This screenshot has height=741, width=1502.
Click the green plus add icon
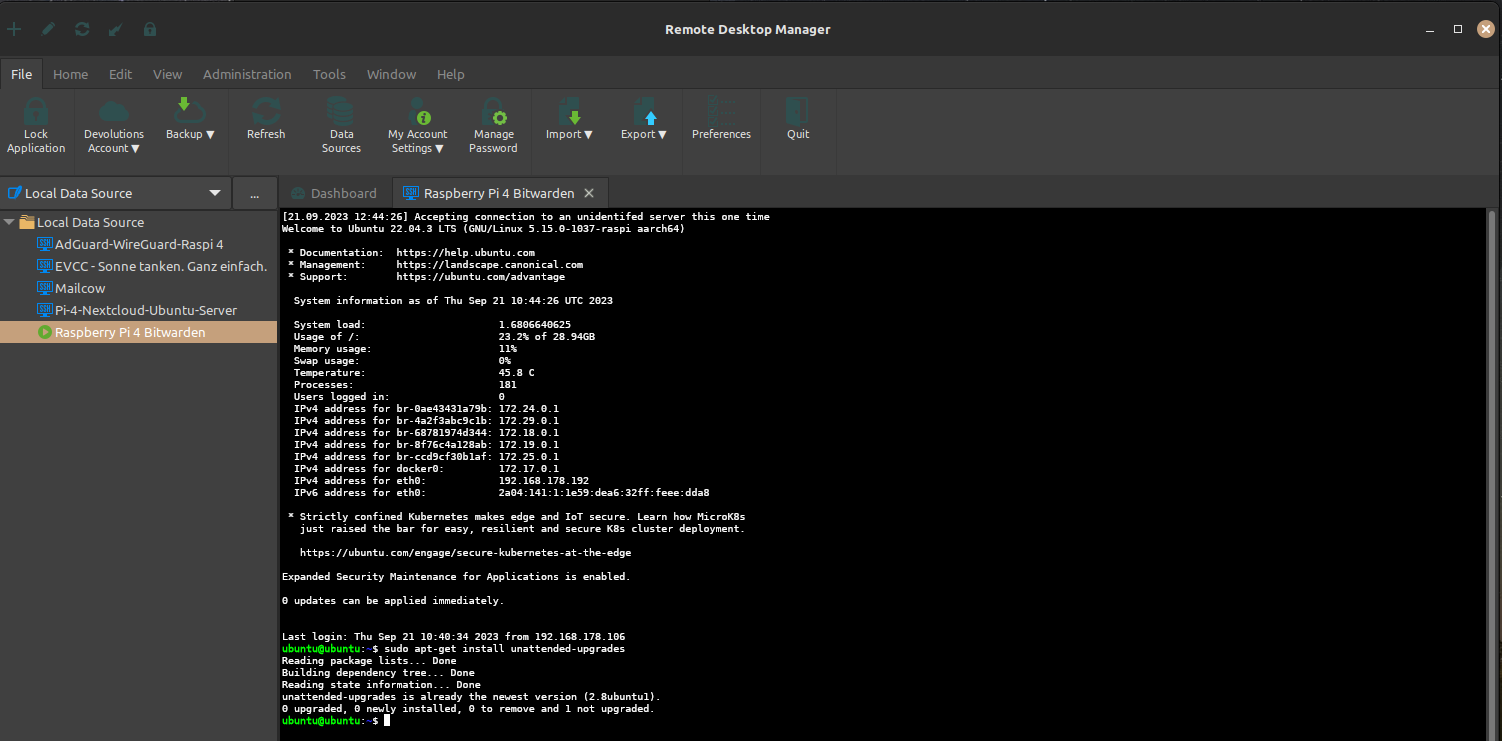tap(14, 29)
